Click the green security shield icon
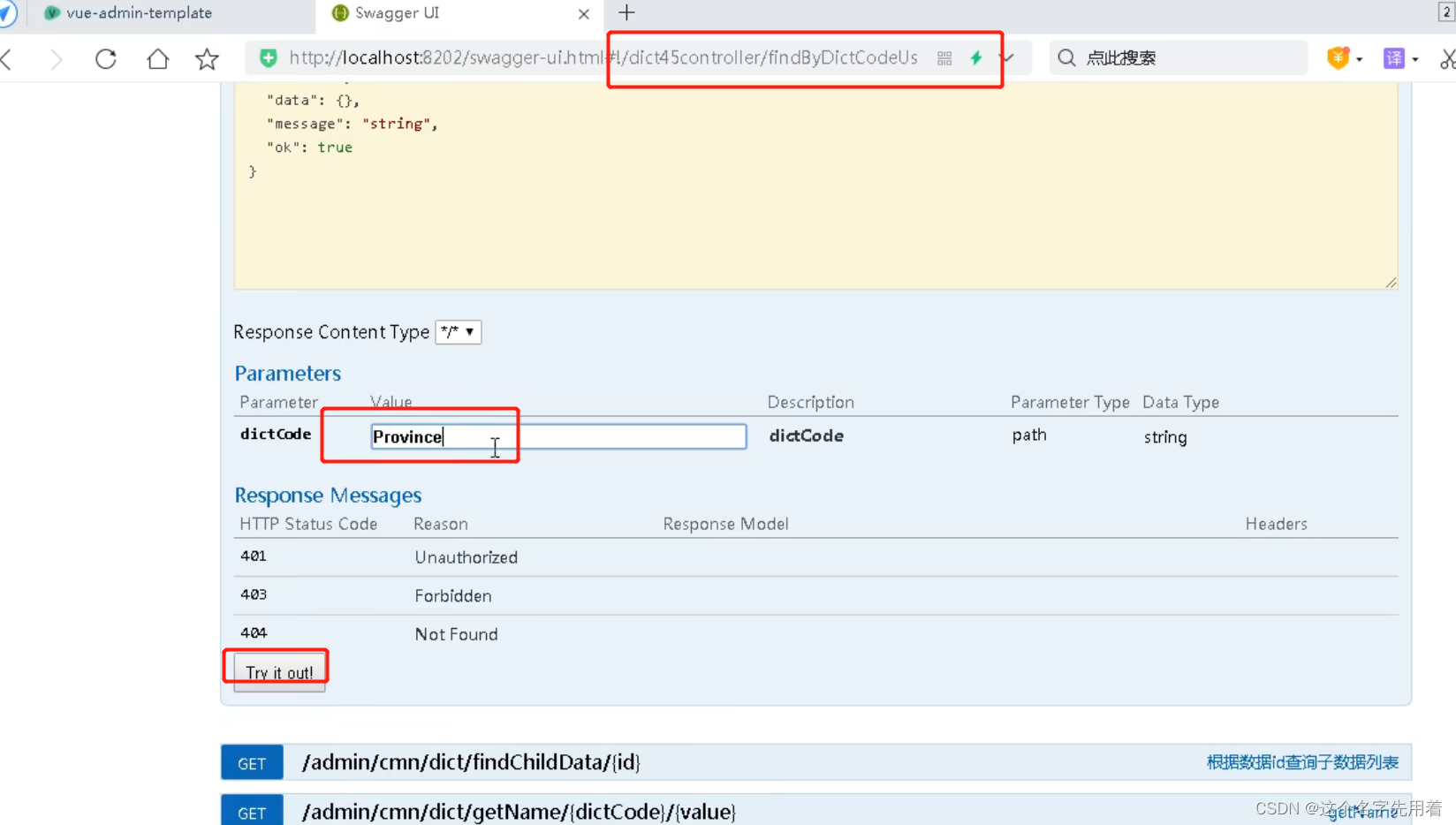 pos(268,58)
